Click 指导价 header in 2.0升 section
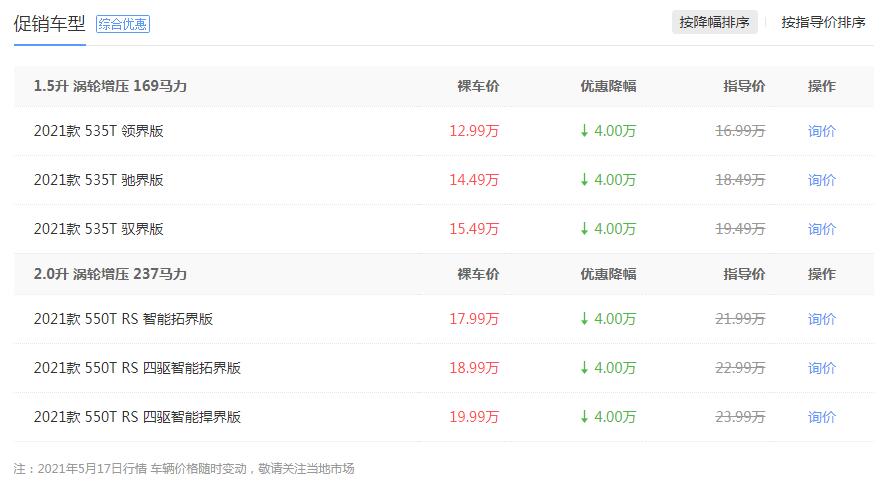This screenshot has width=888, height=488. (744, 274)
